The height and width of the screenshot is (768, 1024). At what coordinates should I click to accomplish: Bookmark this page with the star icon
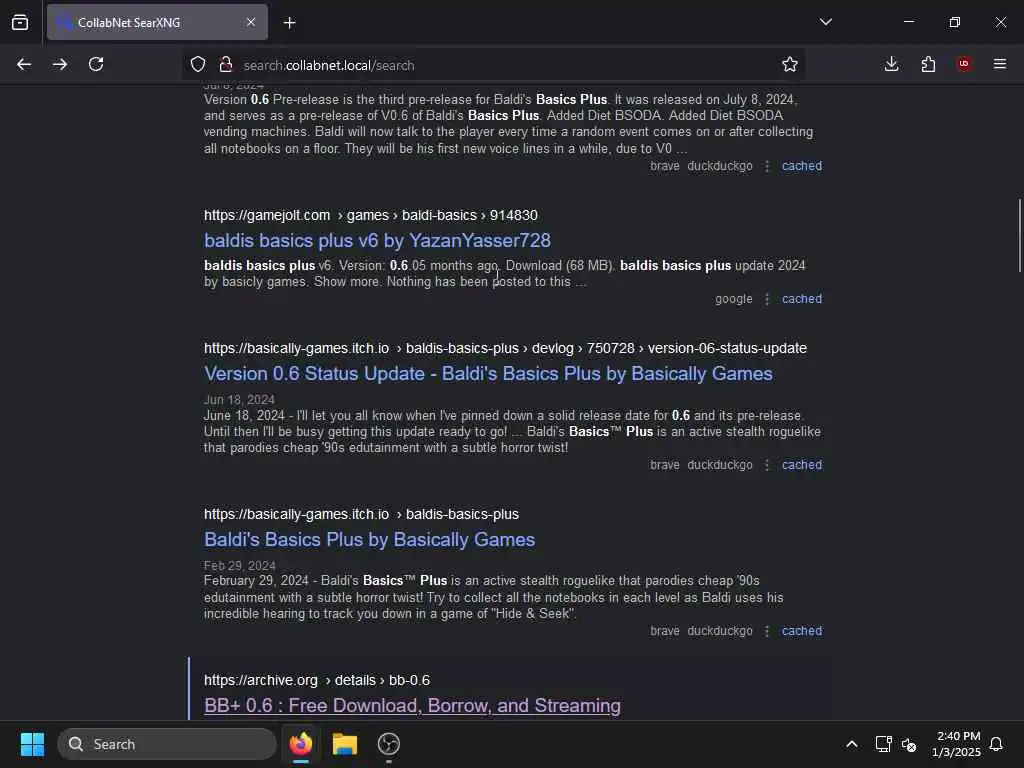(790, 64)
